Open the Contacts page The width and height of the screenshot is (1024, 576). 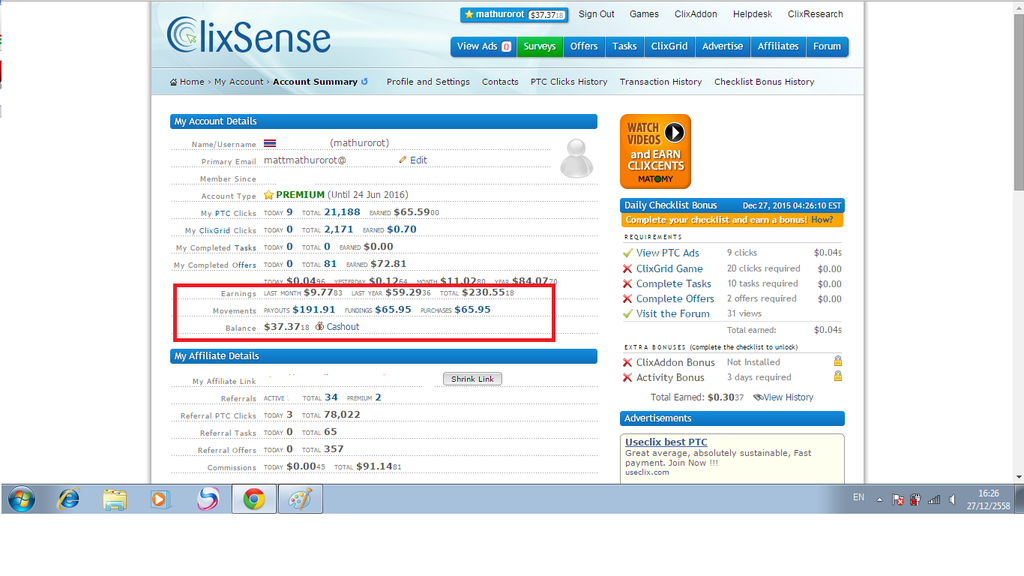(x=500, y=82)
